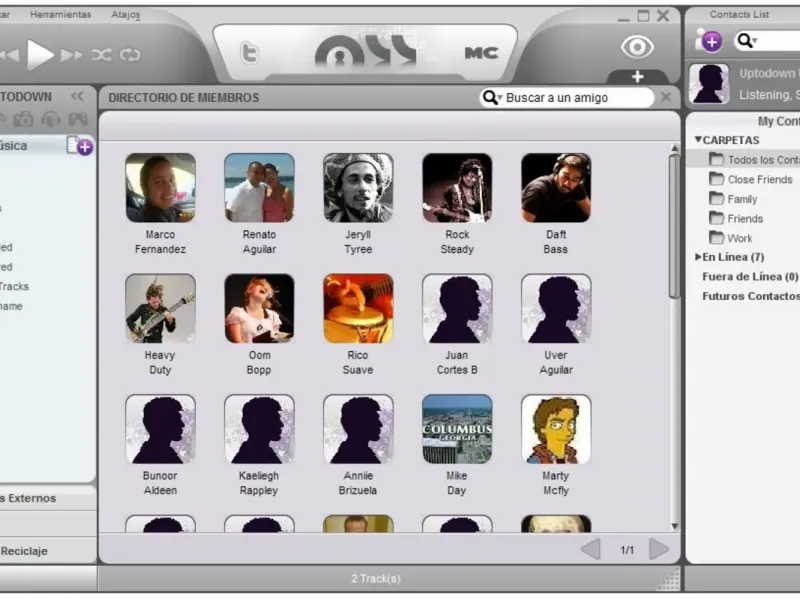Select Anniie Brizuela's avatar
The height and width of the screenshot is (600, 800).
358,429
